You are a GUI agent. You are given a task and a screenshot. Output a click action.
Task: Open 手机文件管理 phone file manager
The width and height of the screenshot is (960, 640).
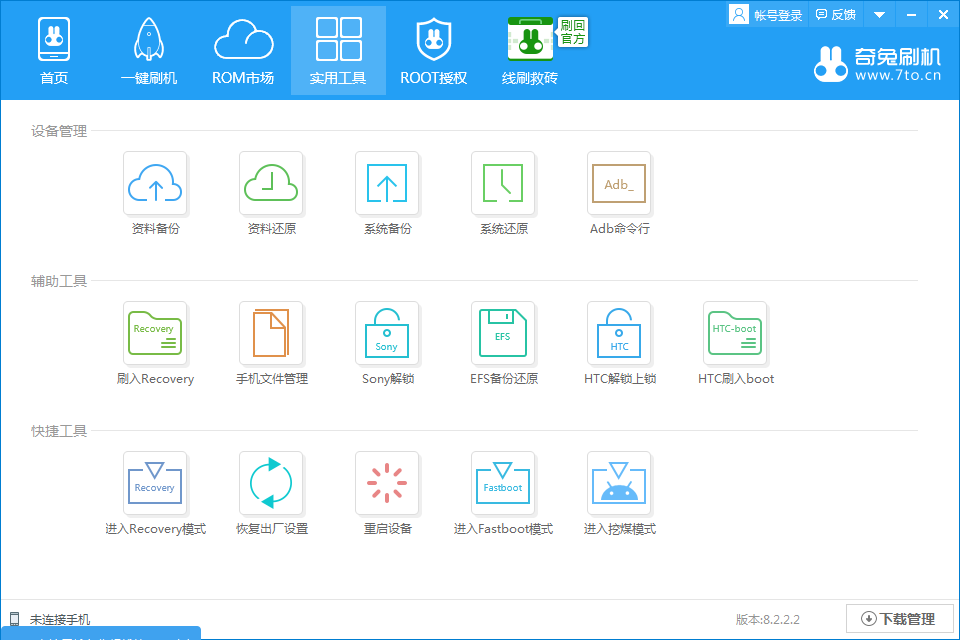click(x=271, y=333)
